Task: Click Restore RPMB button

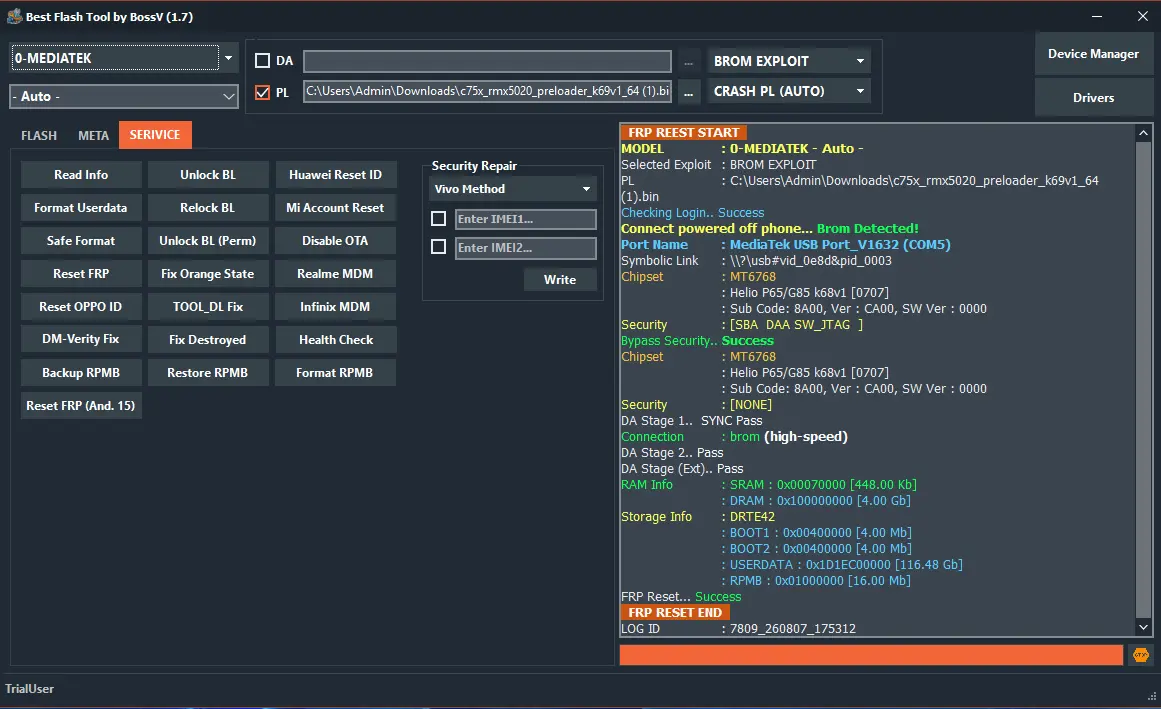Action: pyautogui.click(x=208, y=372)
